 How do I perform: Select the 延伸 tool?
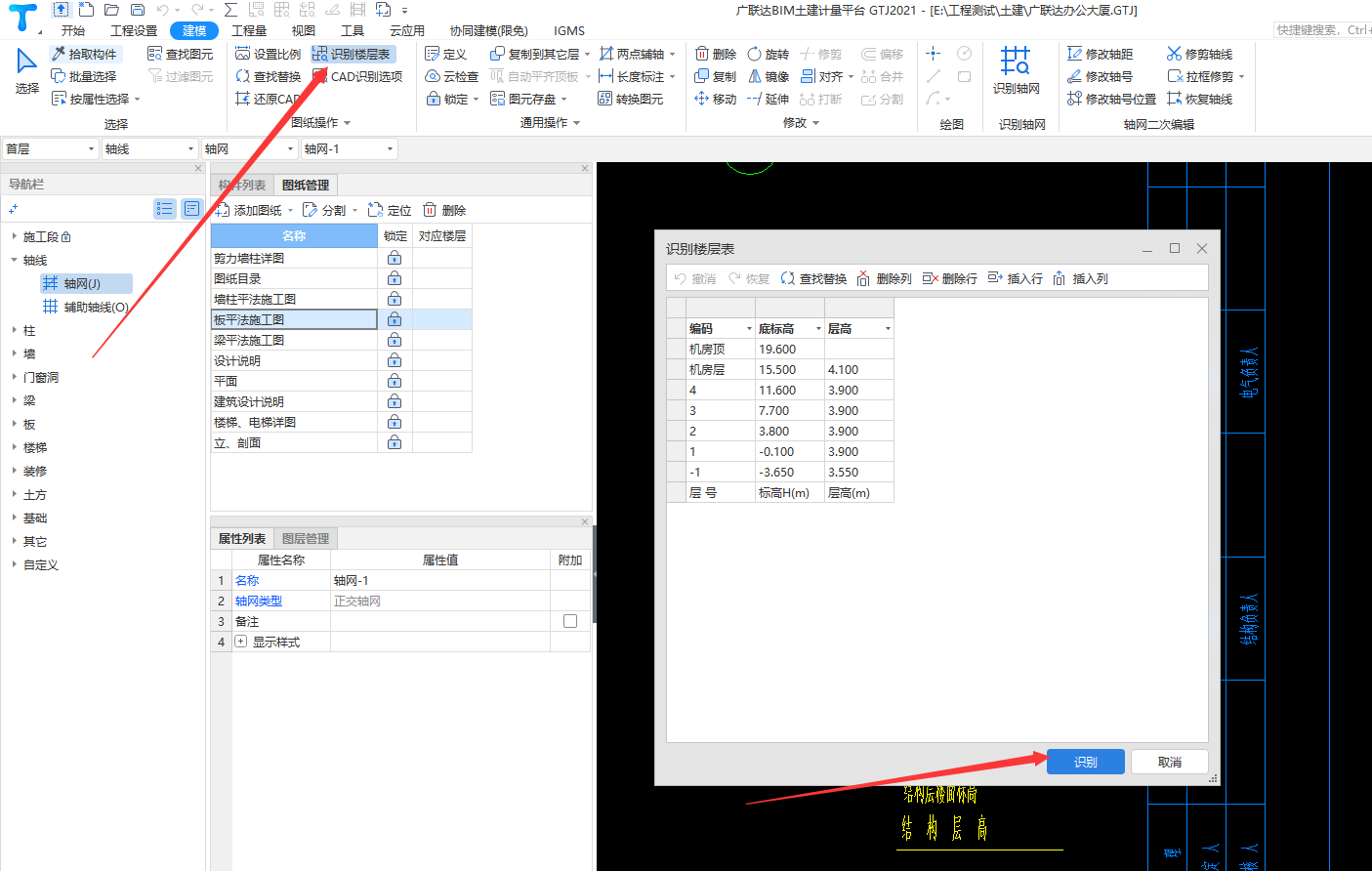769,99
